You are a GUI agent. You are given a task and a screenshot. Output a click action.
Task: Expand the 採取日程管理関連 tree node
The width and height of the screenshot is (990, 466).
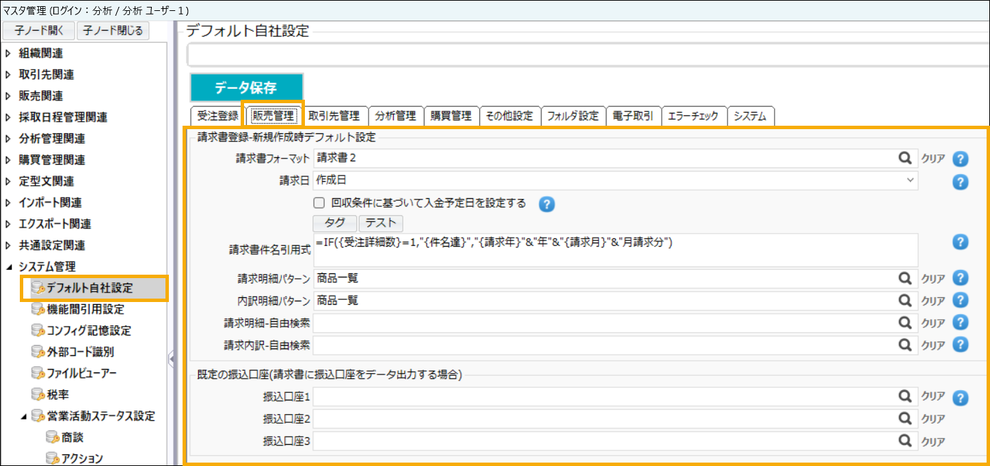pos(8,117)
